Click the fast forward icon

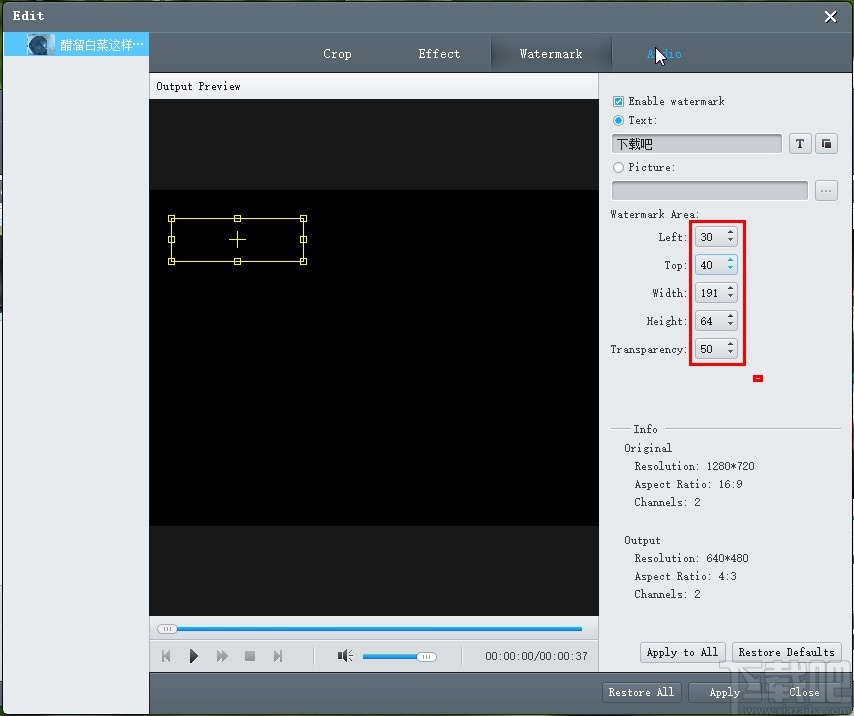222,656
